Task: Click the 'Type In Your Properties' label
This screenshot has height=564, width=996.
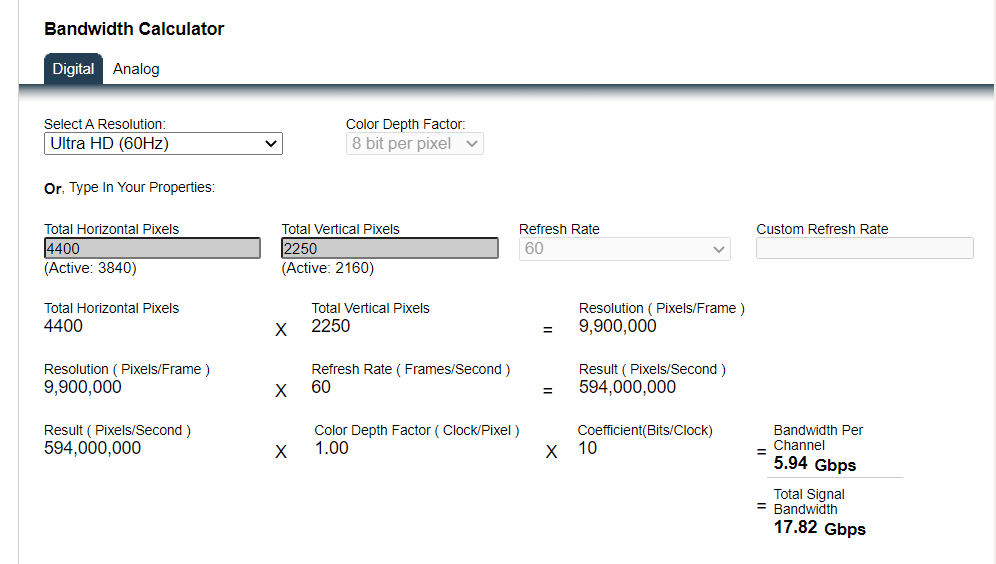Action: coord(141,187)
